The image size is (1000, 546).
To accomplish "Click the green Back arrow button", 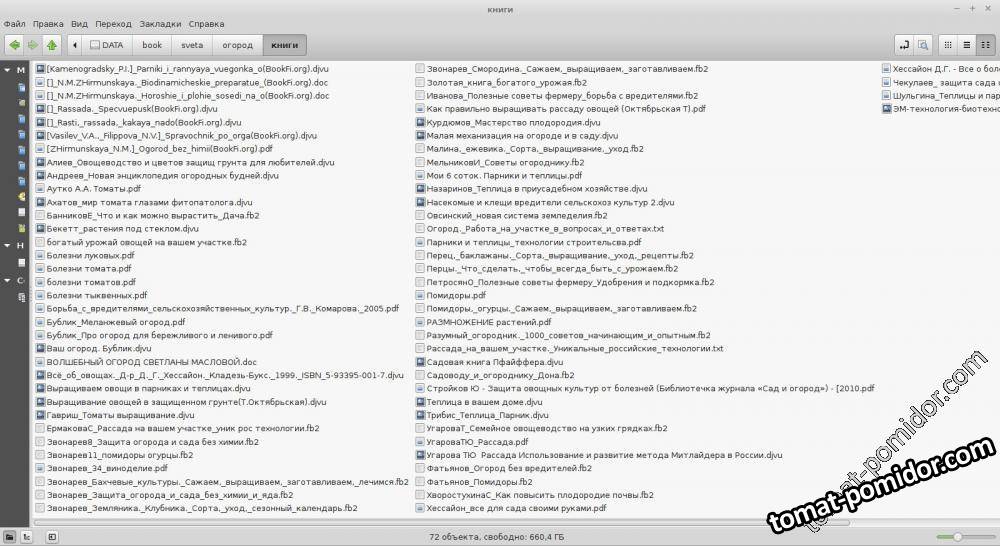I will pos(14,45).
